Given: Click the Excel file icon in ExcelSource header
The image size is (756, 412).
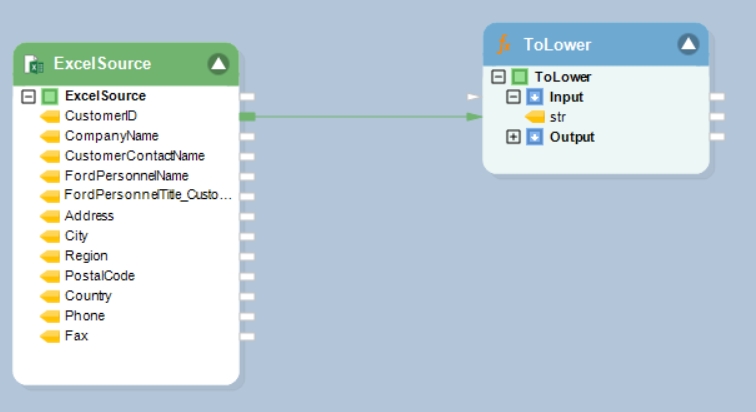Looking at the screenshot, I should coord(34,64).
